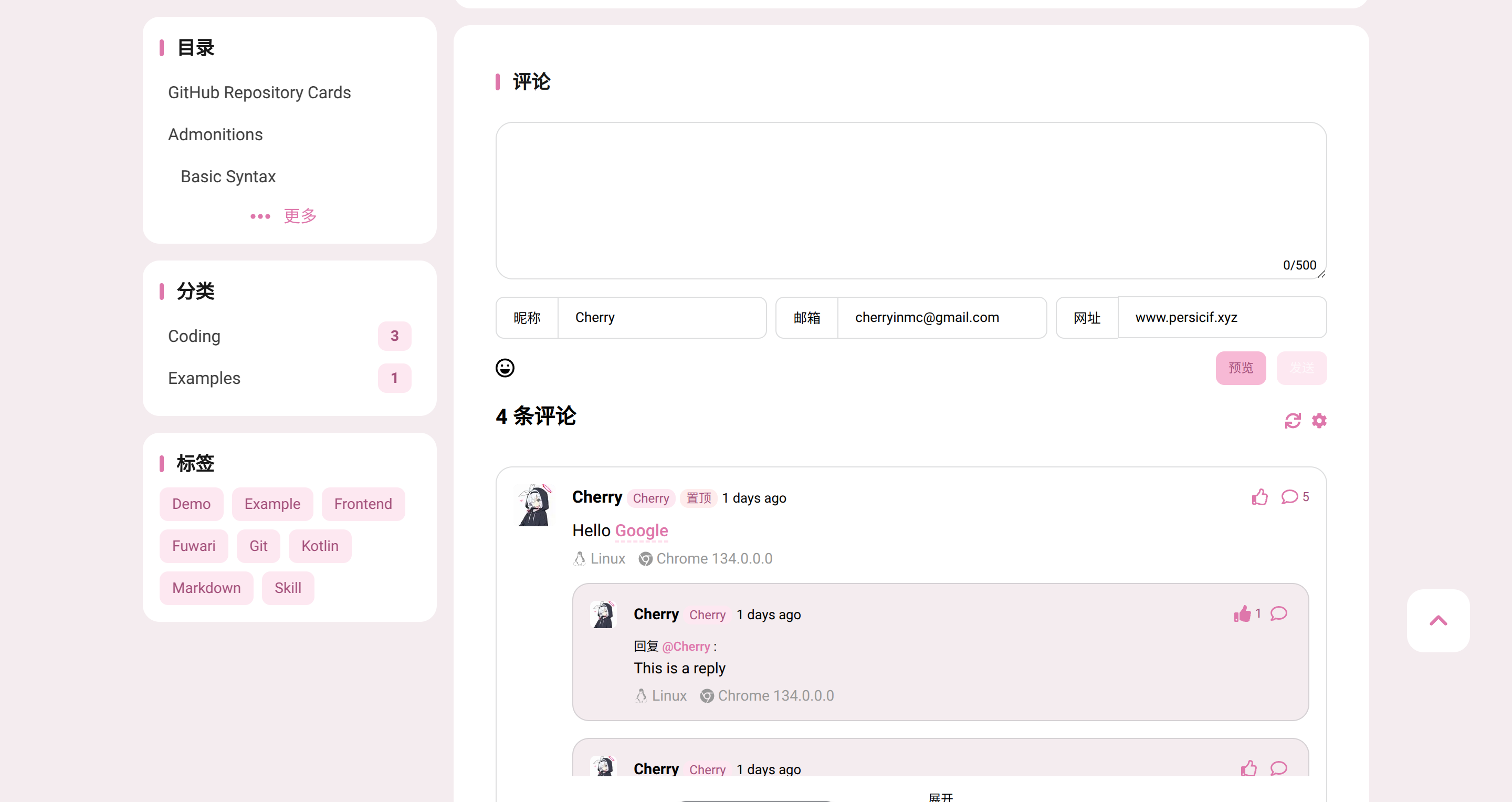Jump to GitHub Repository Cards section
Viewport: 1512px width, 802px height.
[259, 93]
